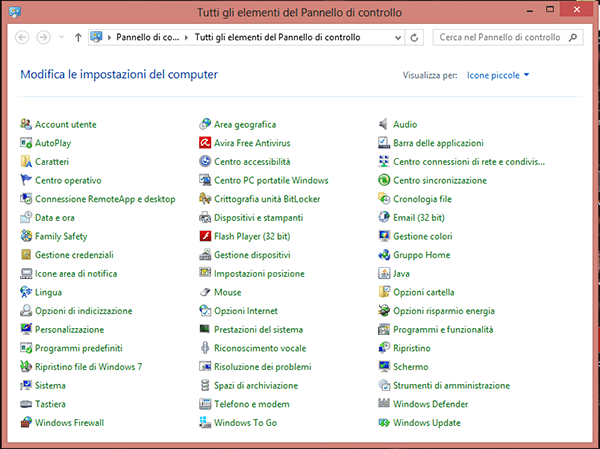Expand the arrow after Pannello di co... breadcrumb
600x449 pixels.
pos(186,38)
